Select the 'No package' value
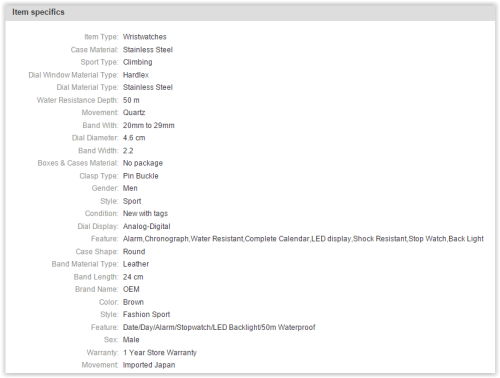Image resolution: width=500 pixels, height=378 pixels. pyautogui.click(x=143, y=163)
